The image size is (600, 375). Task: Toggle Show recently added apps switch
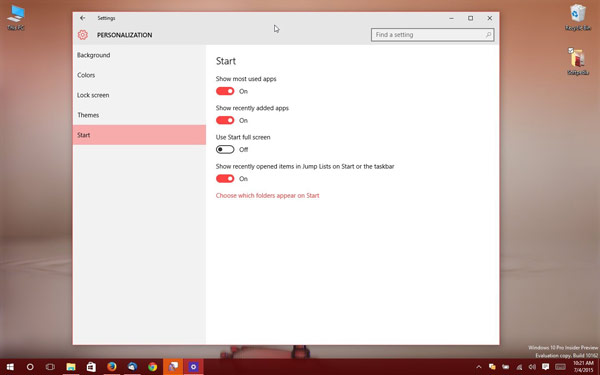(x=225, y=120)
